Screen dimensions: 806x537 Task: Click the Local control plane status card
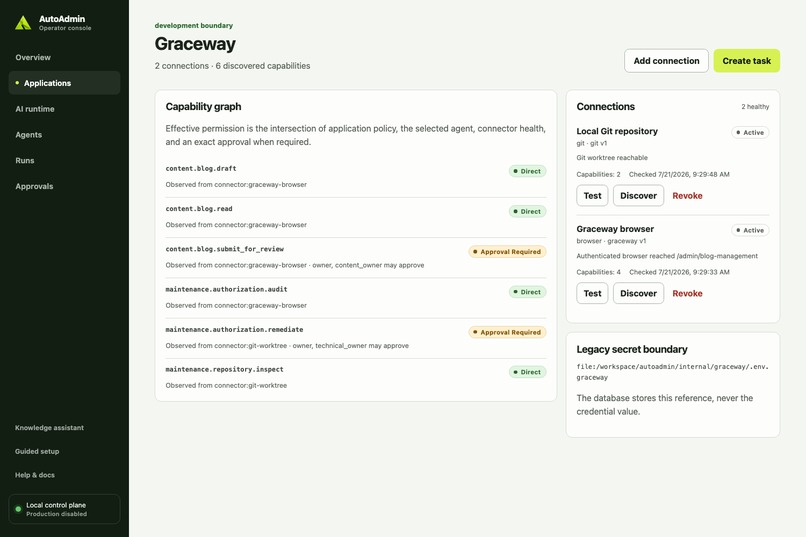pyautogui.click(x=64, y=509)
